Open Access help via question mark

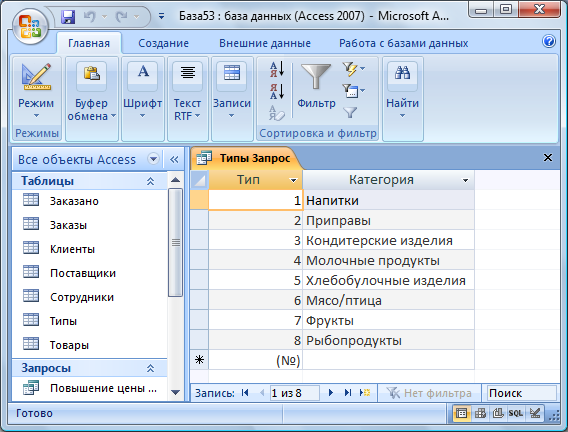point(549,41)
